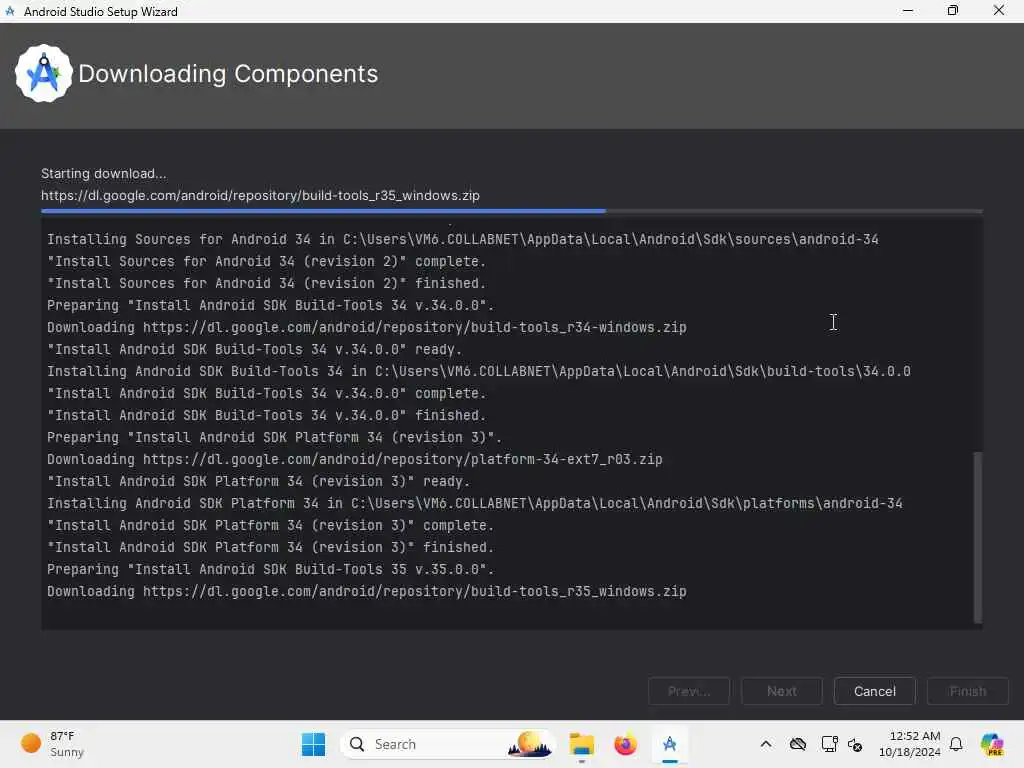Click the log panel vertical scrollbar

point(978,537)
